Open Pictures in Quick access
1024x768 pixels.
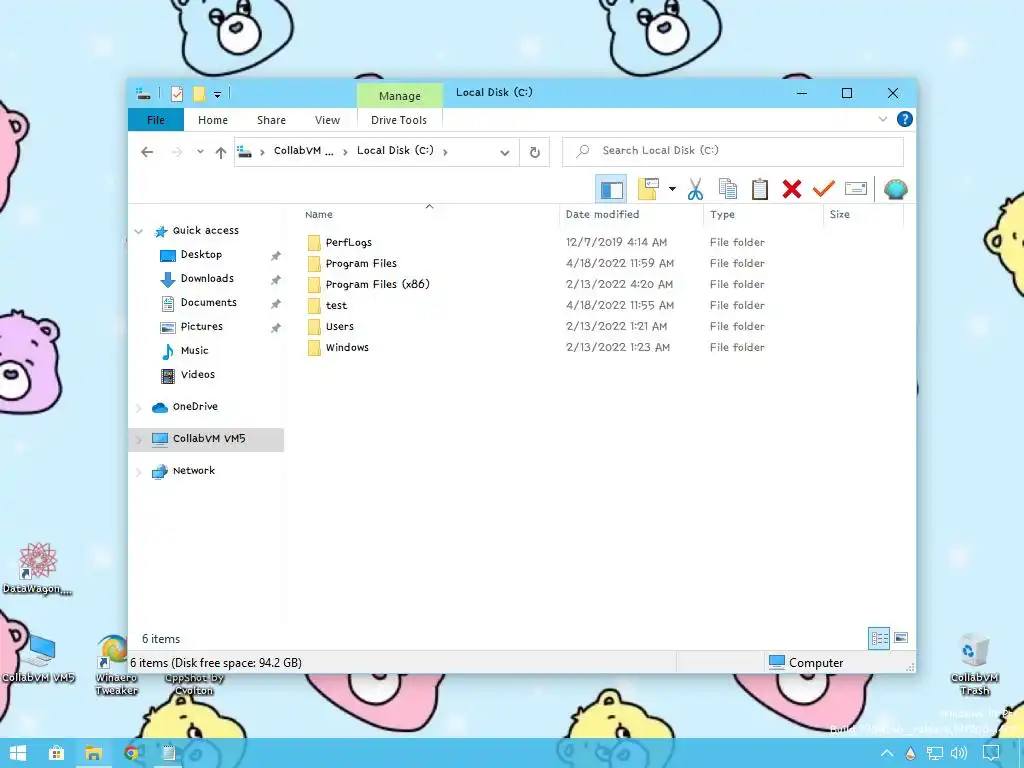coord(201,327)
